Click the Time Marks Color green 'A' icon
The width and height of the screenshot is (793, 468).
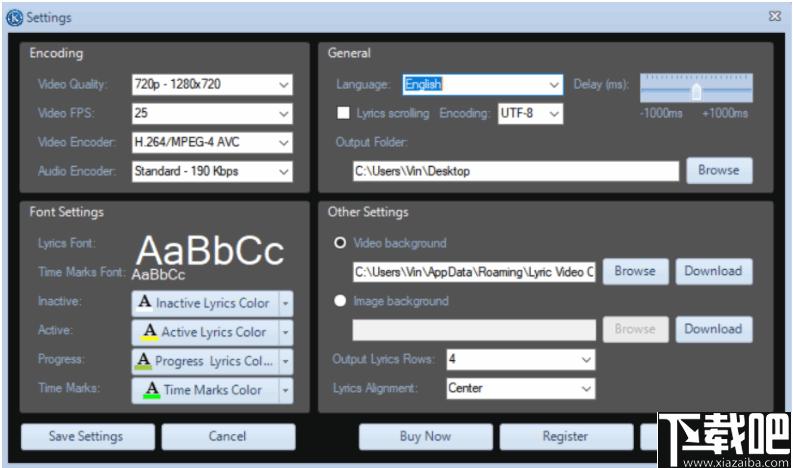[x=152, y=390]
